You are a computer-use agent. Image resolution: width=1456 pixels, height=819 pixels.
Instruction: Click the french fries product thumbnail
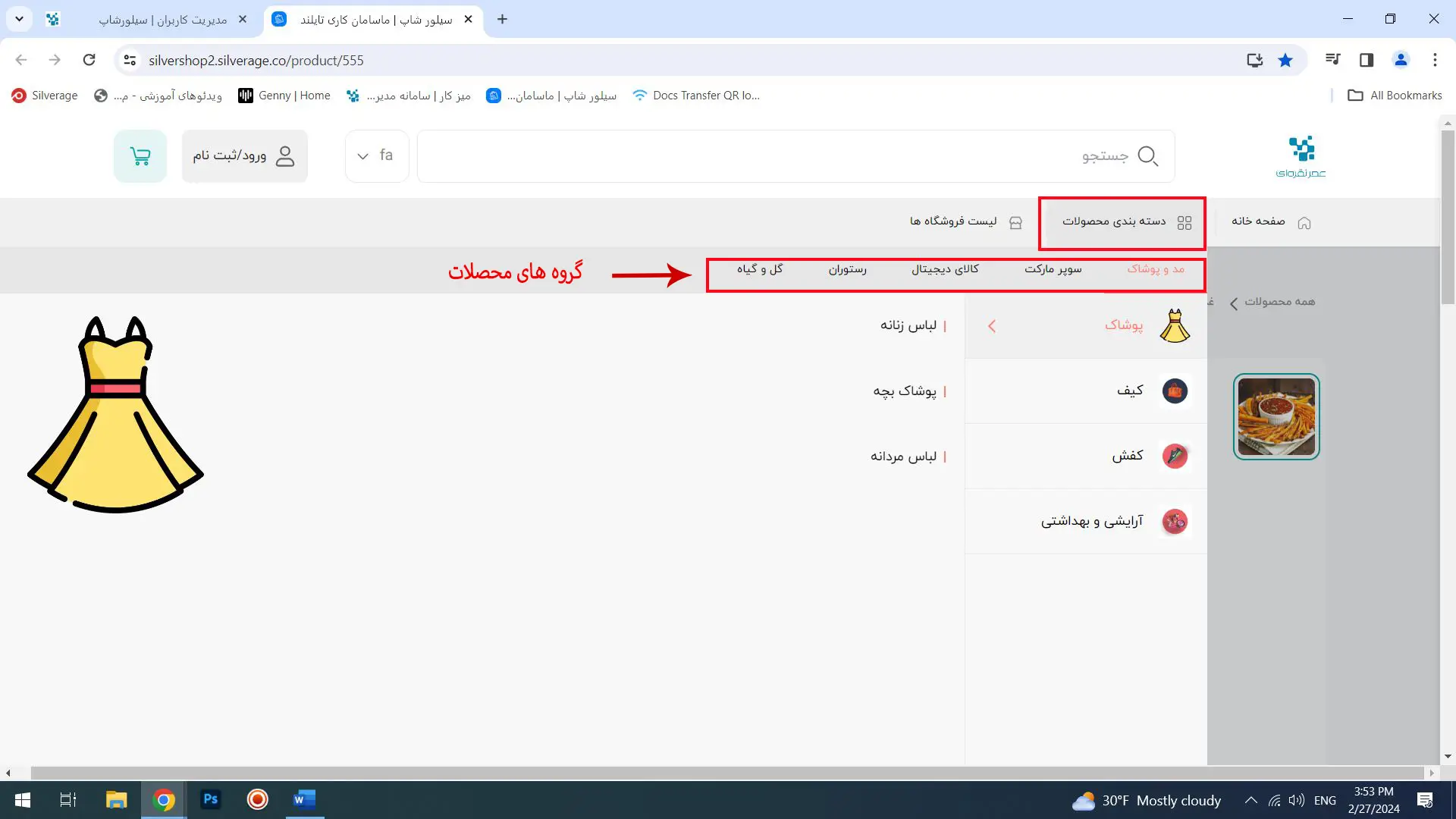(1276, 416)
